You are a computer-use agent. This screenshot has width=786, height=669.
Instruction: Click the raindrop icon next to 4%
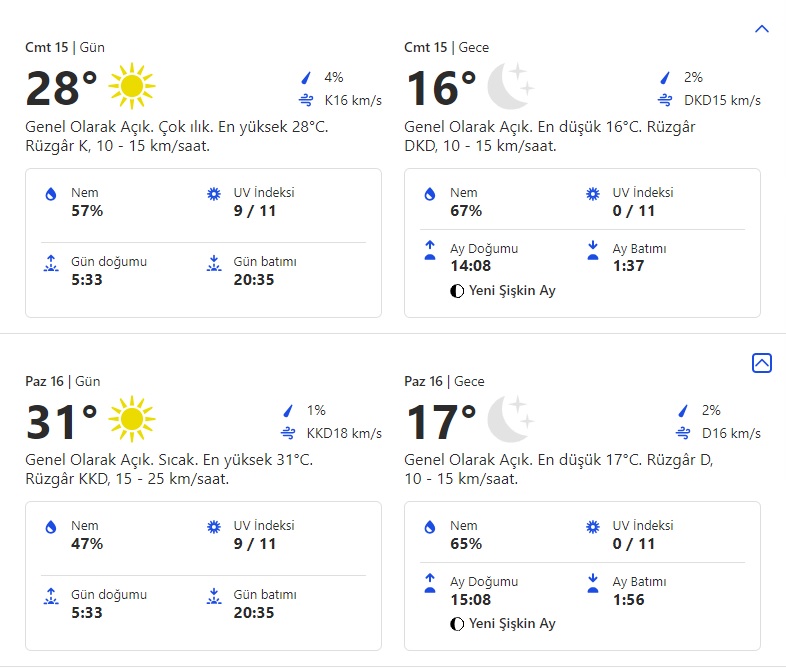tap(306, 78)
